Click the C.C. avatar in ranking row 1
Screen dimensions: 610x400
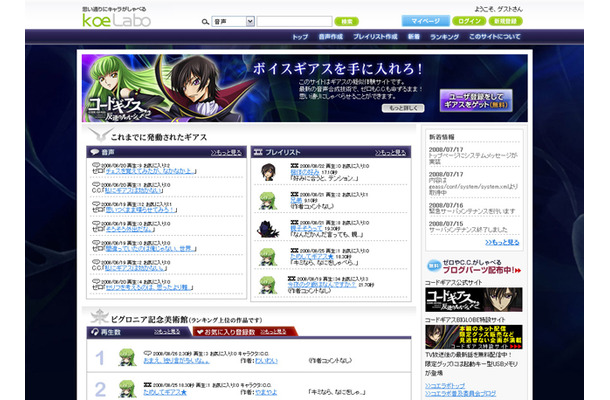point(127,358)
